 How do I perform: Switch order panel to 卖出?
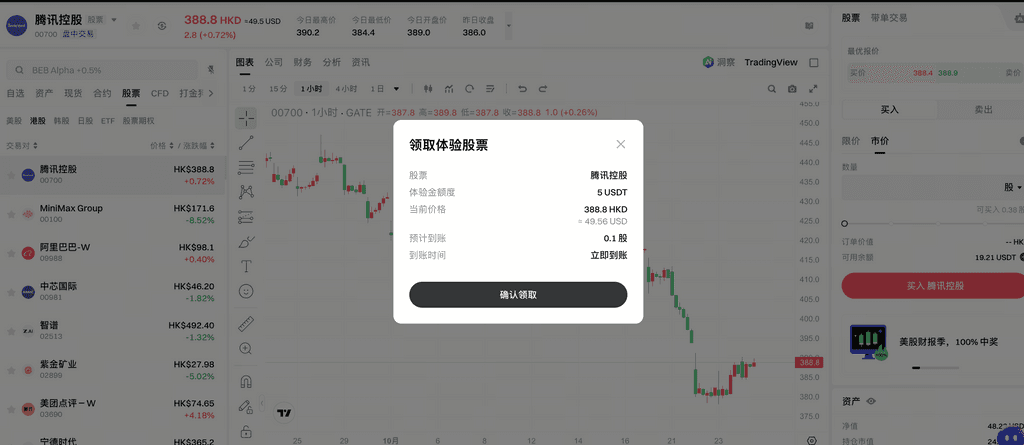[x=983, y=110]
